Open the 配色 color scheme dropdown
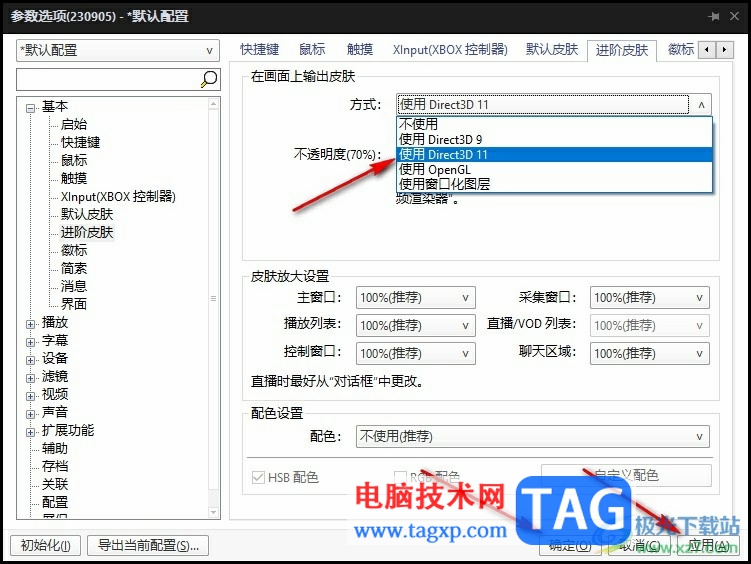751x564 pixels. (x=533, y=437)
